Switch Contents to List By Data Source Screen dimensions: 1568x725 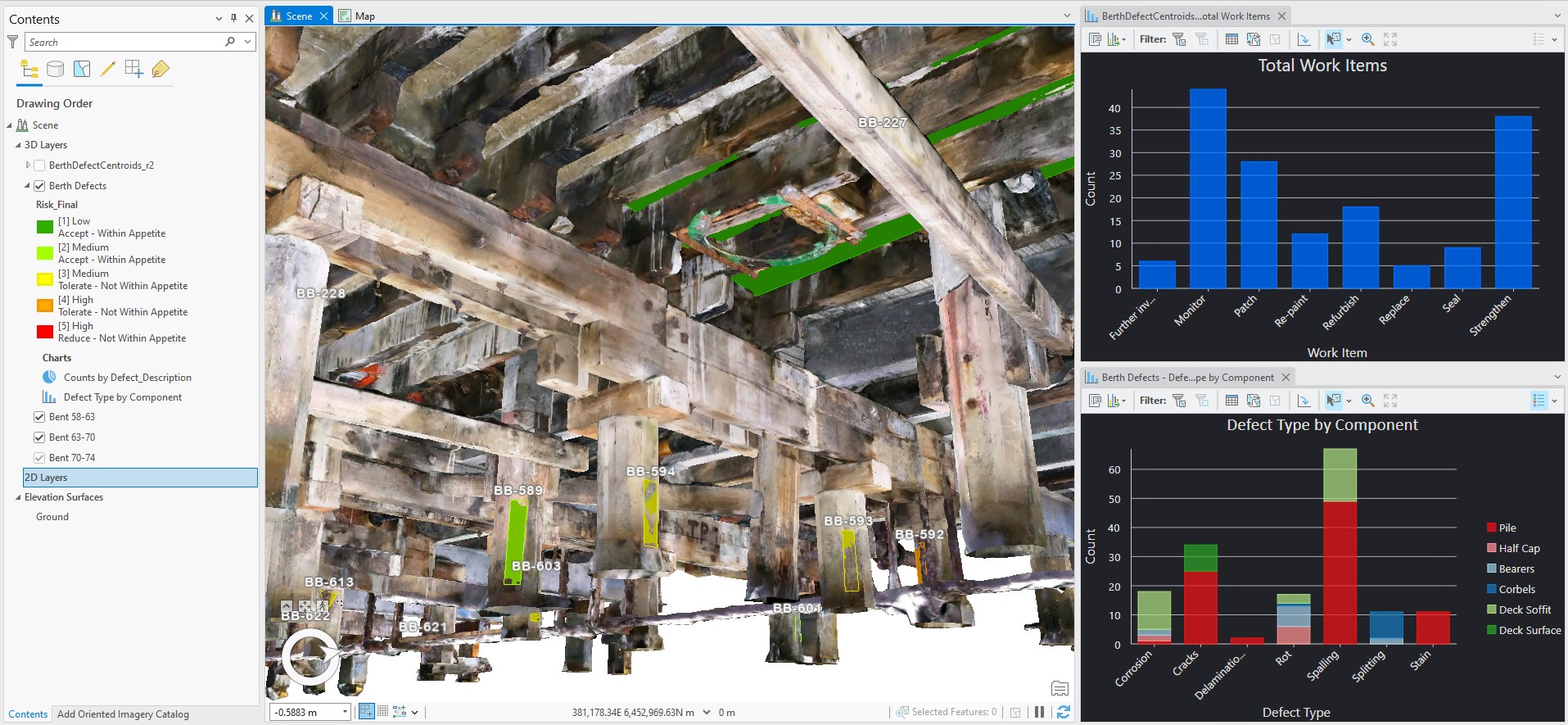coord(55,70)
